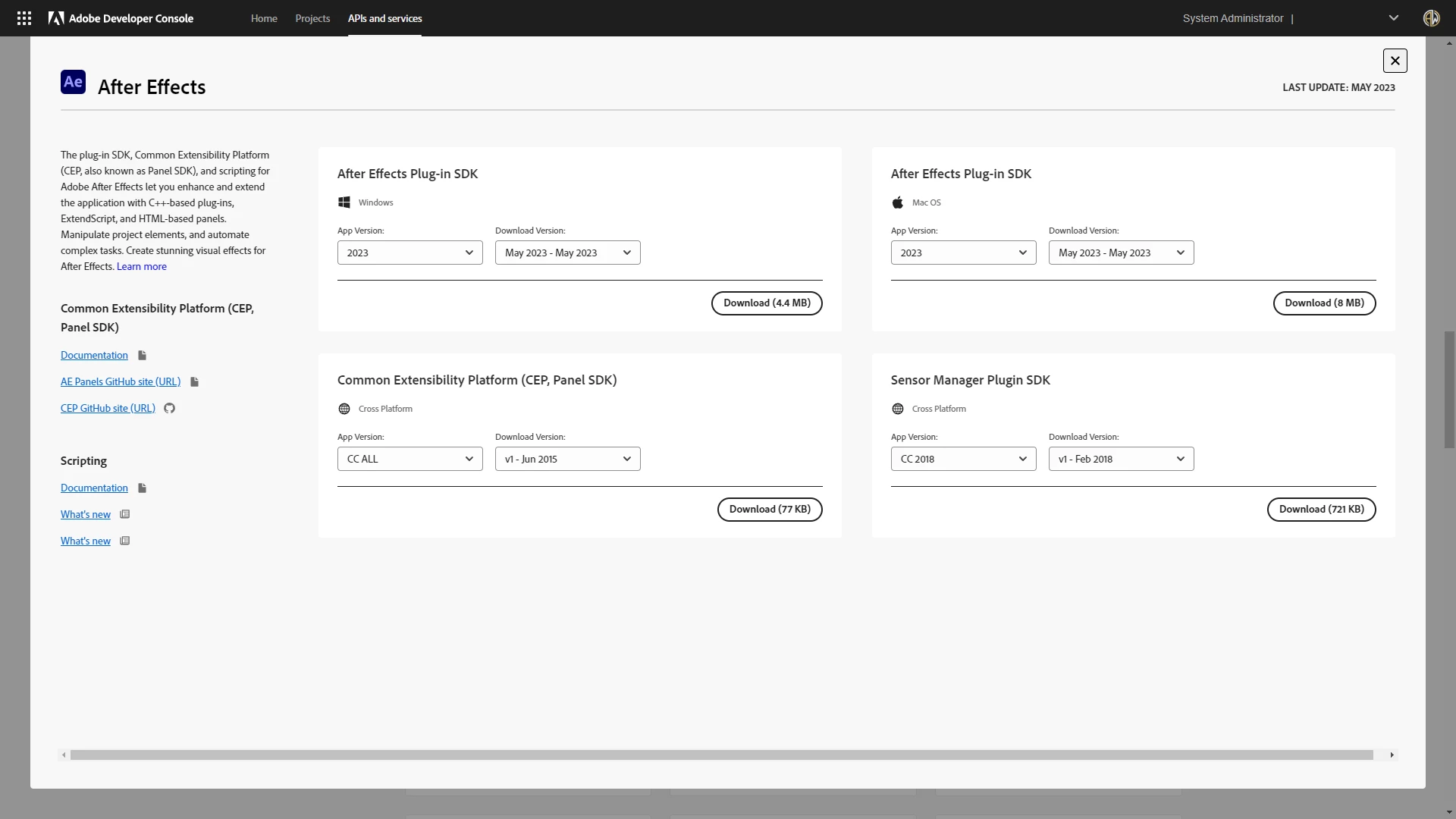Image resolution: width=1456 pixels, height=819 pixels.
Task: Click the After Effects page heading
Action: tap(152, 87)
